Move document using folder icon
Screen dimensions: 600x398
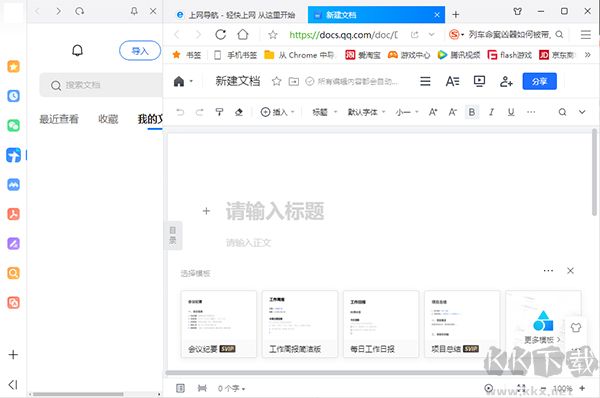pos(293,81)
